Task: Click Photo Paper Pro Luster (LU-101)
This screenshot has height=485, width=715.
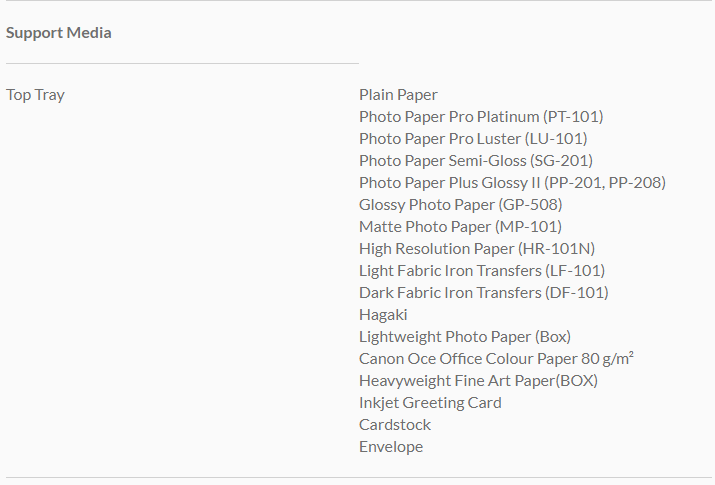Action: 473,139
